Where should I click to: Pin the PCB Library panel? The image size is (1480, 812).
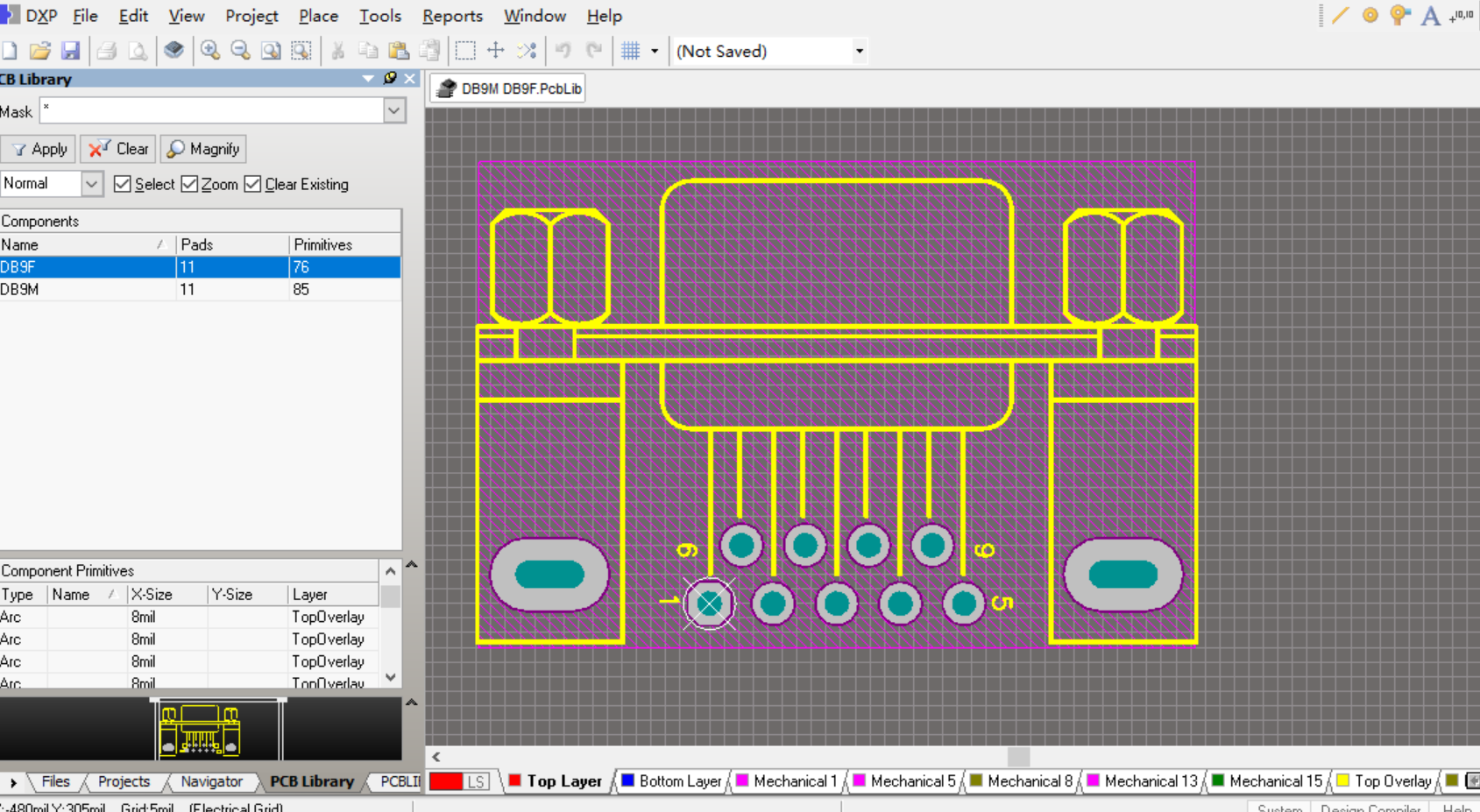[390, 79]
